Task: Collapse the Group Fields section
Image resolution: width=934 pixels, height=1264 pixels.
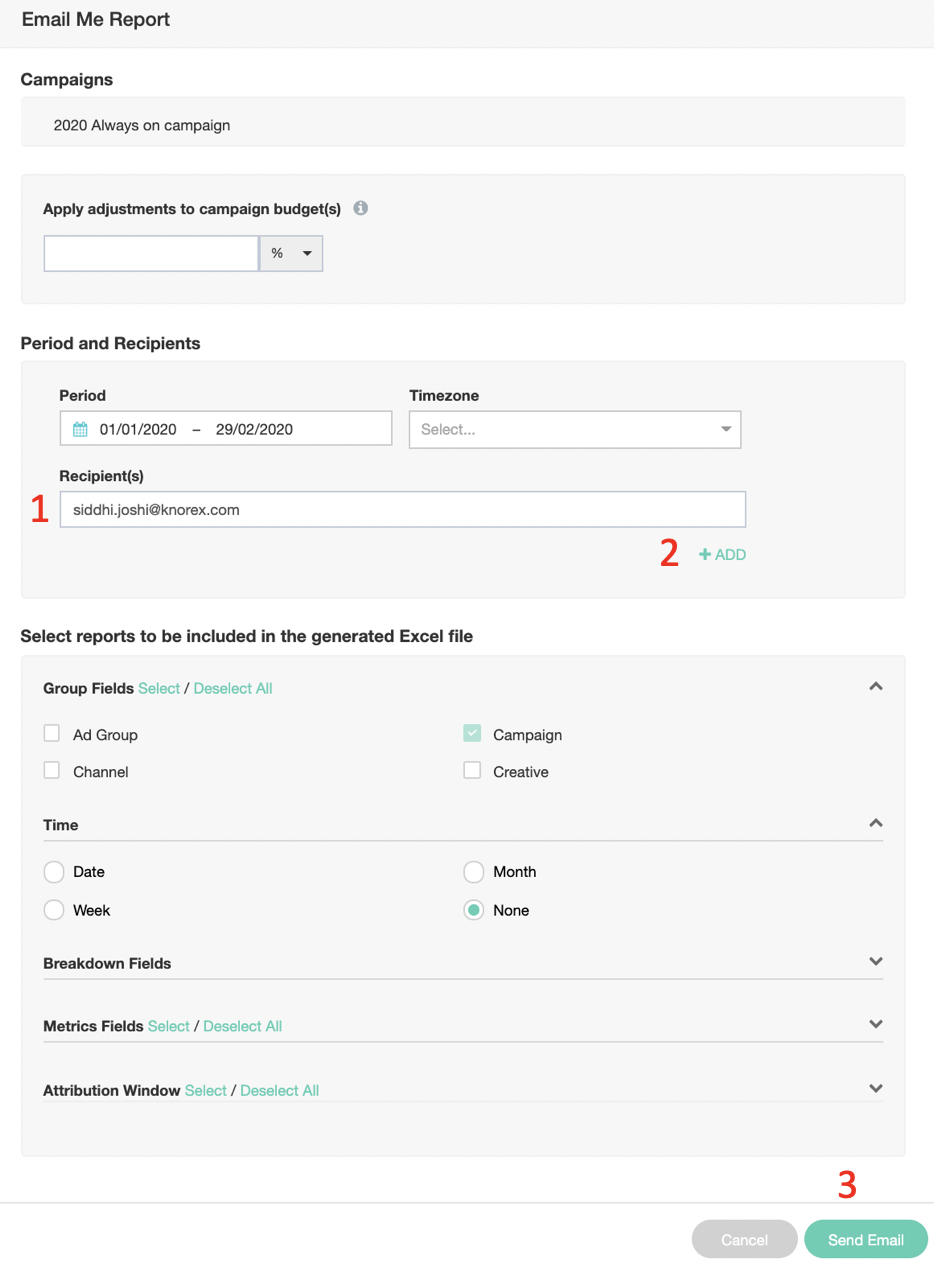Action: tap(876, 687)
